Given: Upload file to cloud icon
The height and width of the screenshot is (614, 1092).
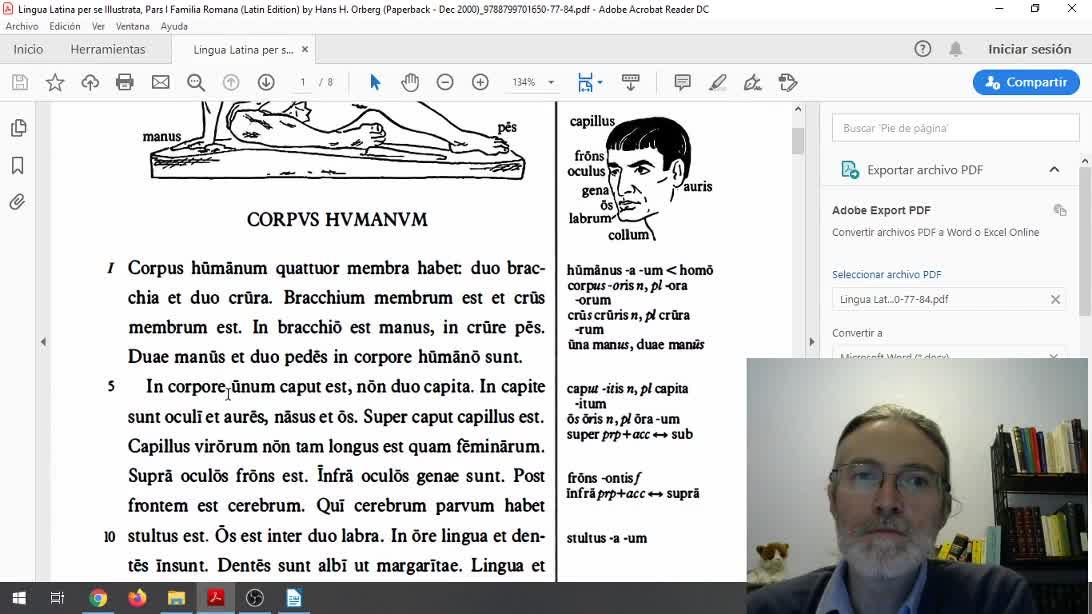Looking at the screenshot, I should coord(90,82).
